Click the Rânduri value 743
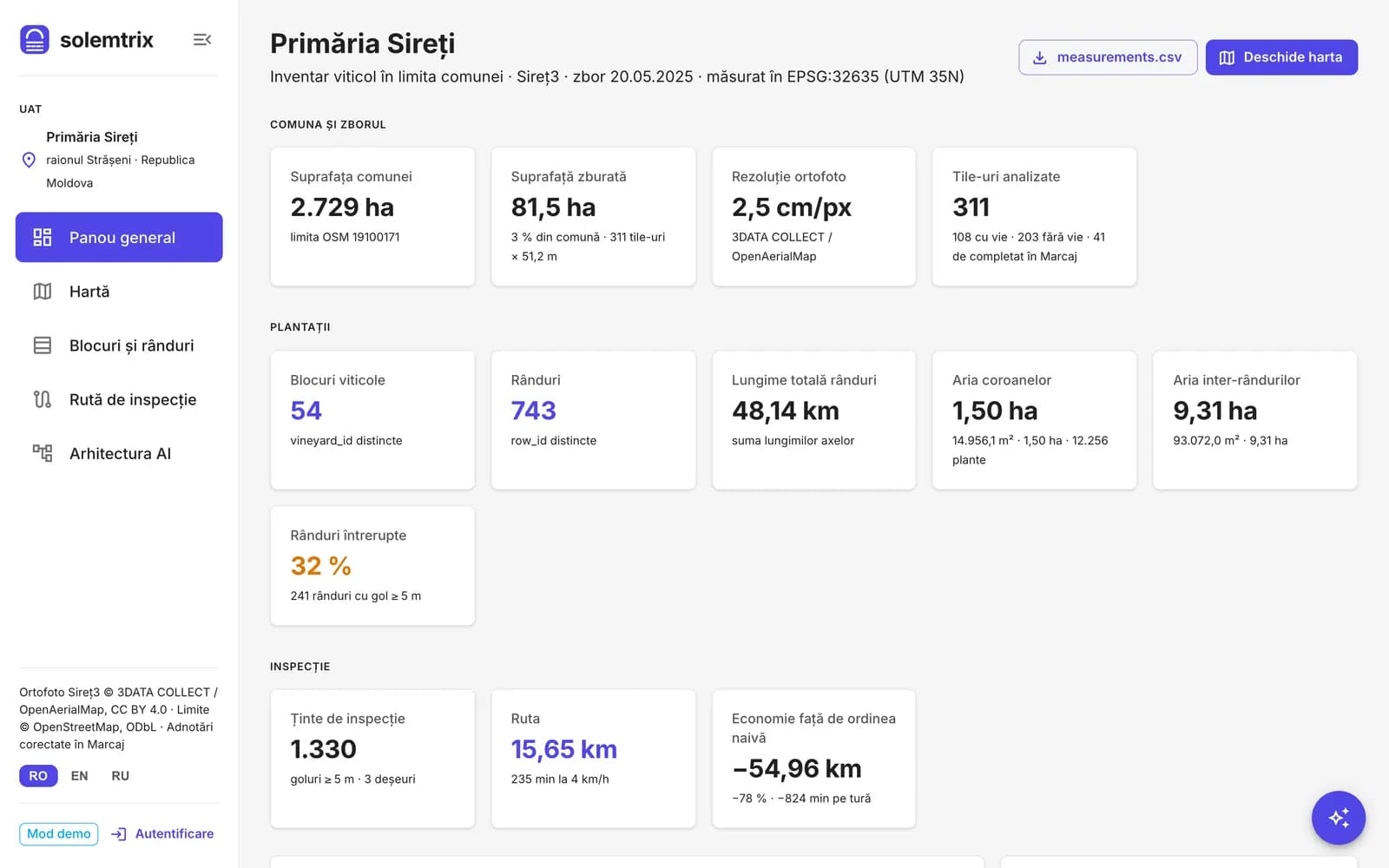 [x=533, y=411]
